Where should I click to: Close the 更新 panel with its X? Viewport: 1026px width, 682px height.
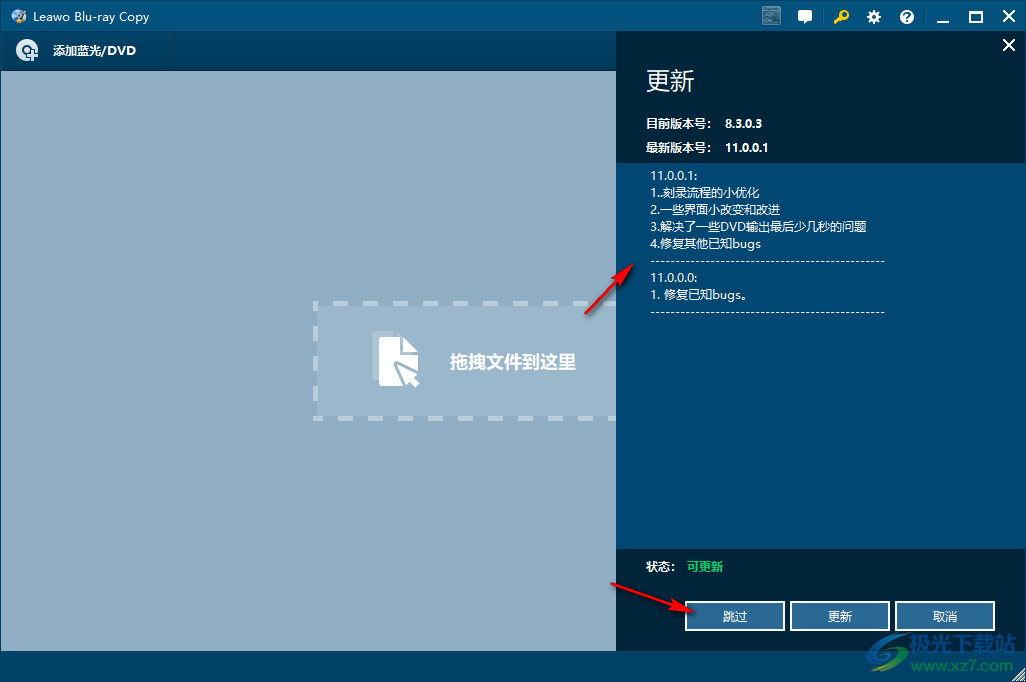pos(1008,45)
